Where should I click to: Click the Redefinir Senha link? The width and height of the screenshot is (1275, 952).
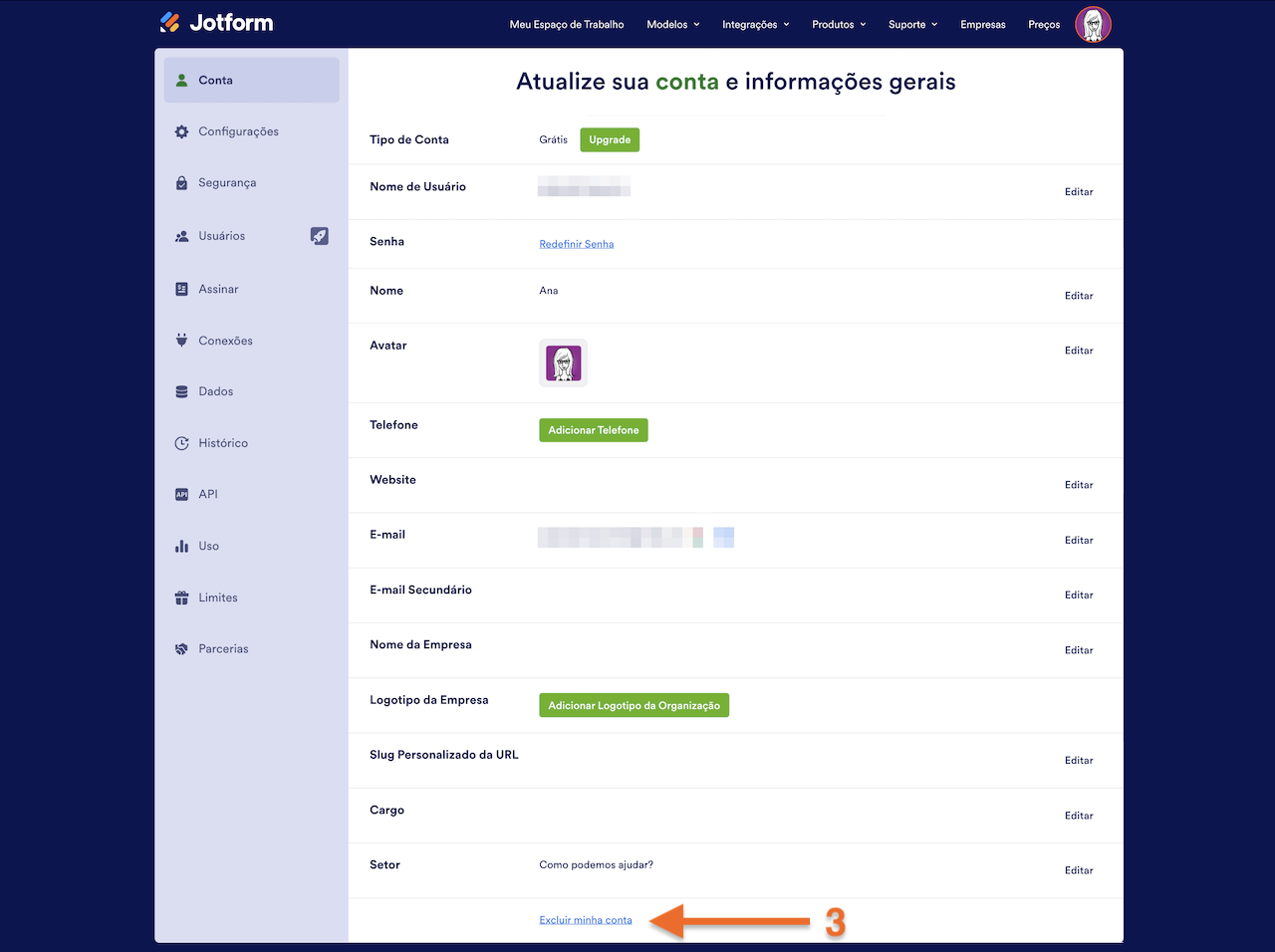click(x=577, y=244)
